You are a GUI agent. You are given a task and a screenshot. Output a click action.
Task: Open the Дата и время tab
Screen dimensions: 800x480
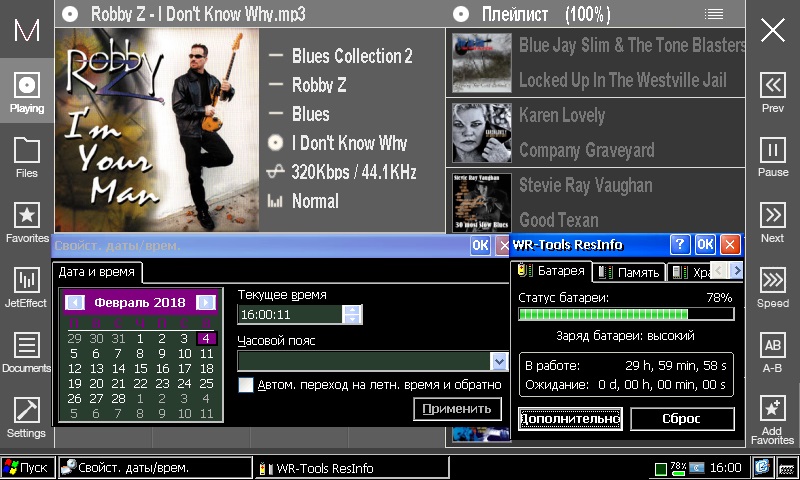coord(96,272)
